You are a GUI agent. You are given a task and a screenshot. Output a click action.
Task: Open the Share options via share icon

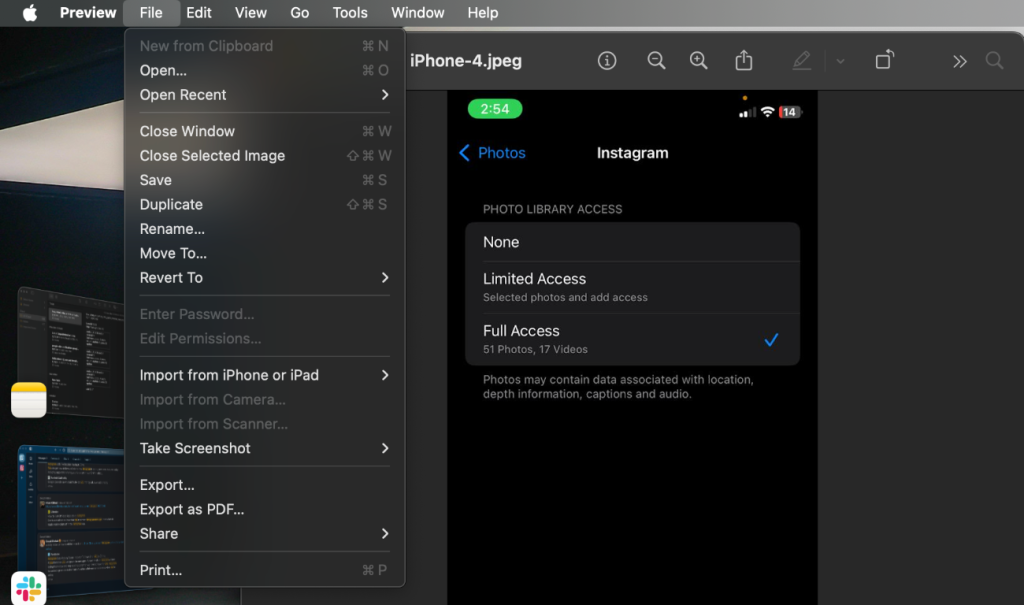(x=743, y=60)
